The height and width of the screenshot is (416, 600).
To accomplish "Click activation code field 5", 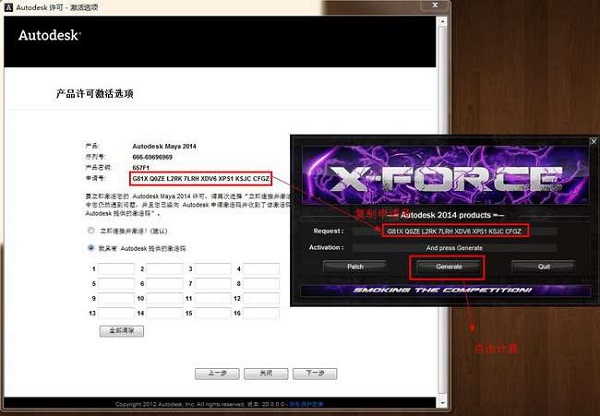I will click(x=116, y=284).
